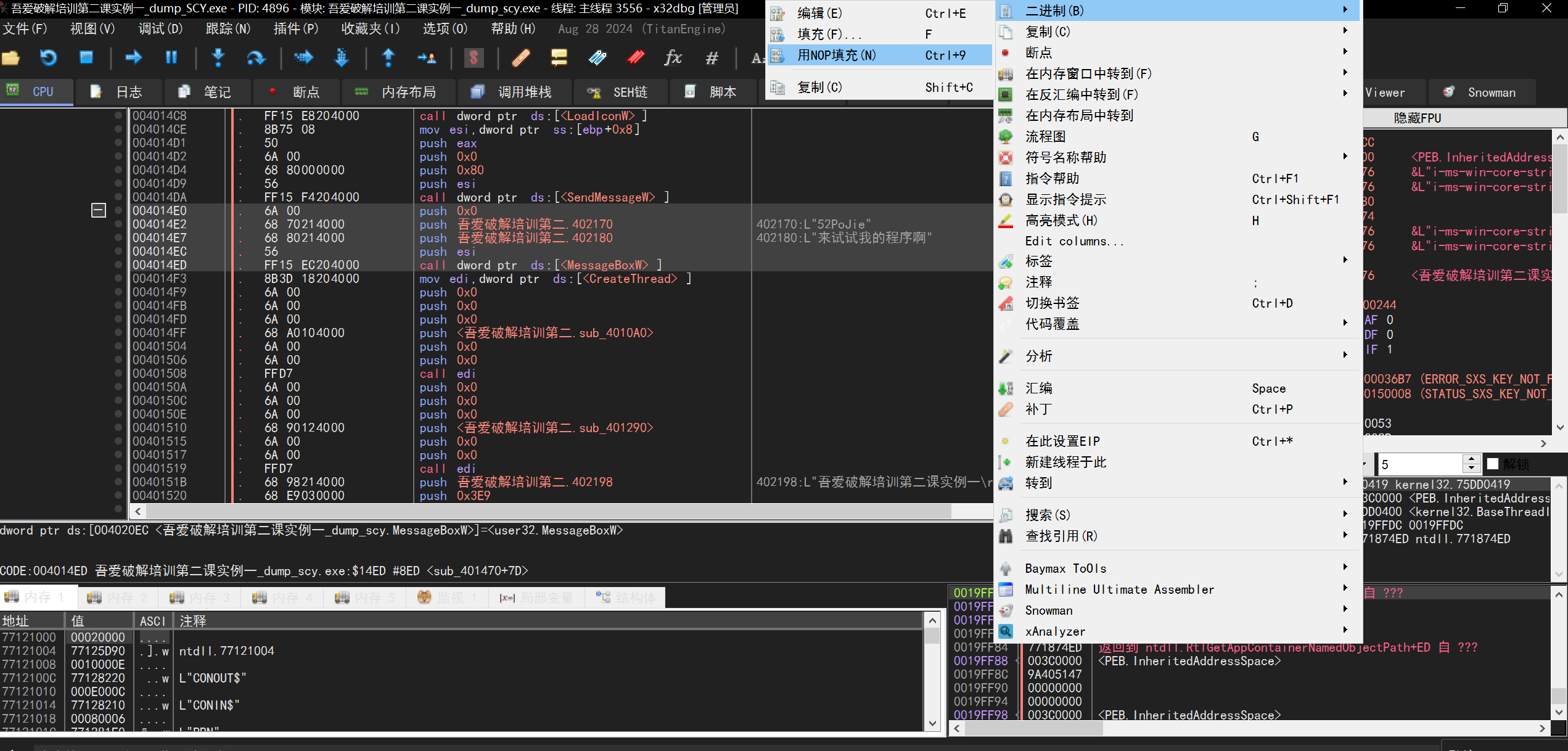Click the Scylla red S toolbar icon
Screen dimensions: 1568x751
click(474, 58)
